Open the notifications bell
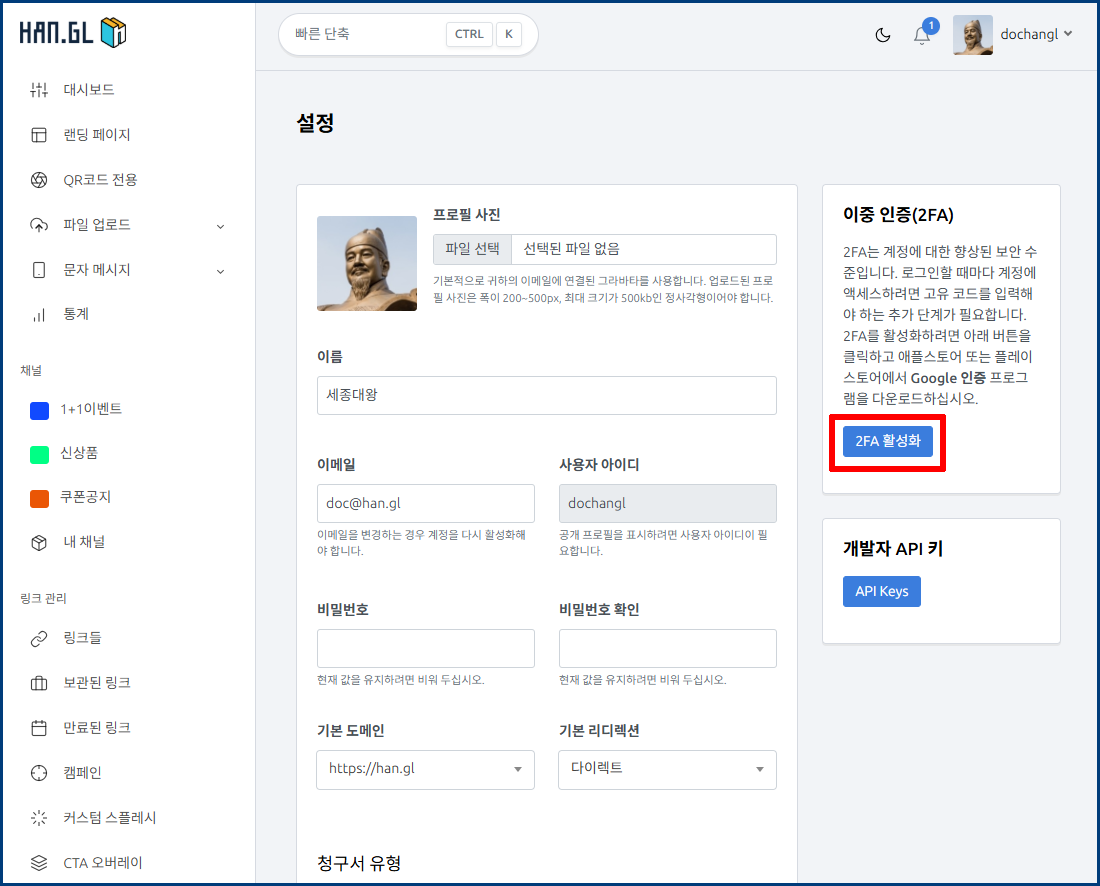Screen dimensions: 1100x886 coord(922,35)
